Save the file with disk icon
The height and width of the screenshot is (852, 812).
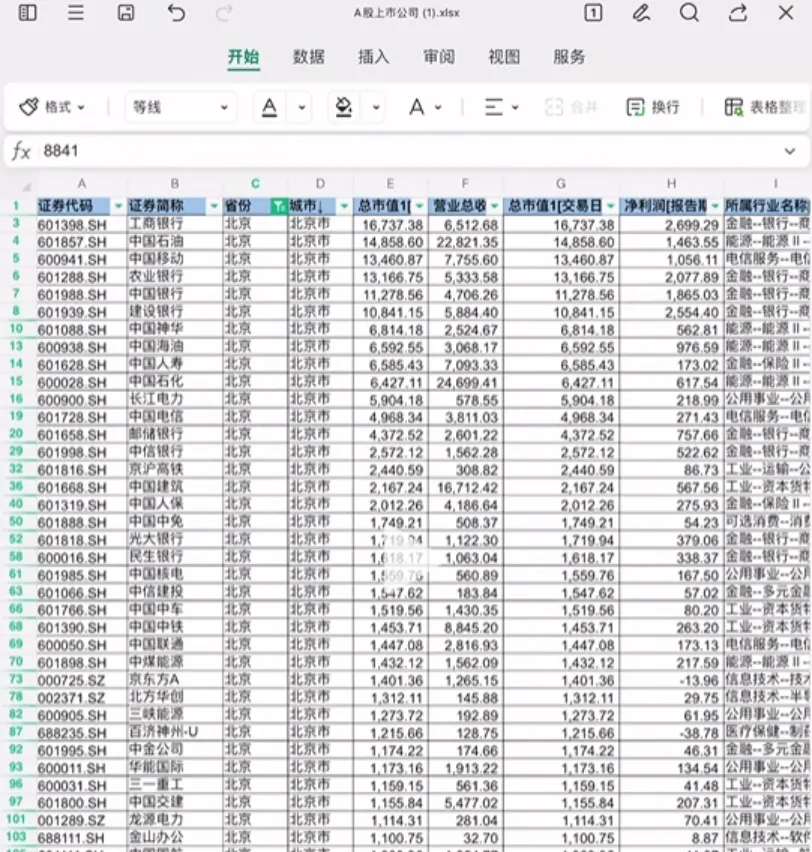click(x=126, y=12)
